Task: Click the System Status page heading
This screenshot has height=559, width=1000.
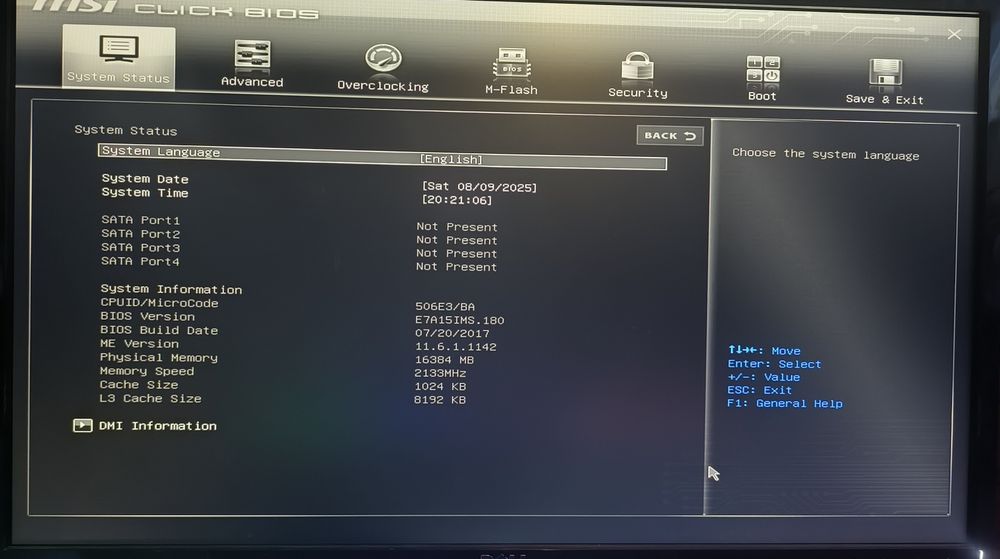Action: pyautogui.click(x=126, y=130)
